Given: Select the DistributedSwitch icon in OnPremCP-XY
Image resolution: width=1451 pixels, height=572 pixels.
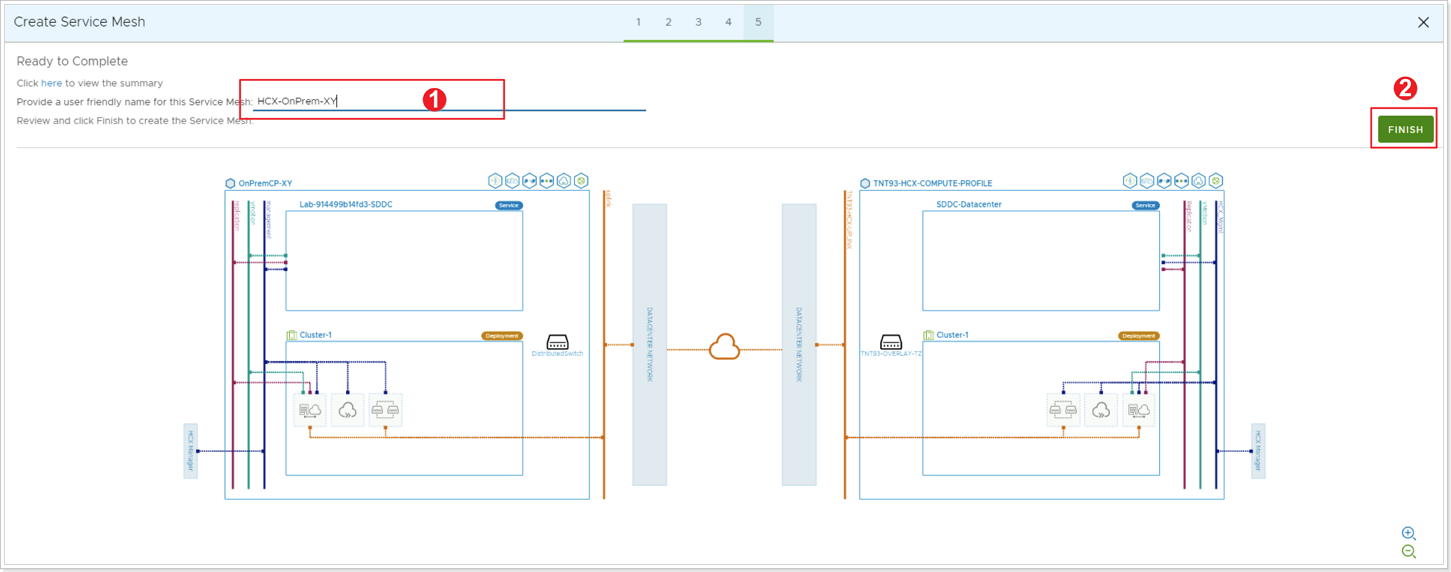Looking at the screenshot, I should click(557, 341).
